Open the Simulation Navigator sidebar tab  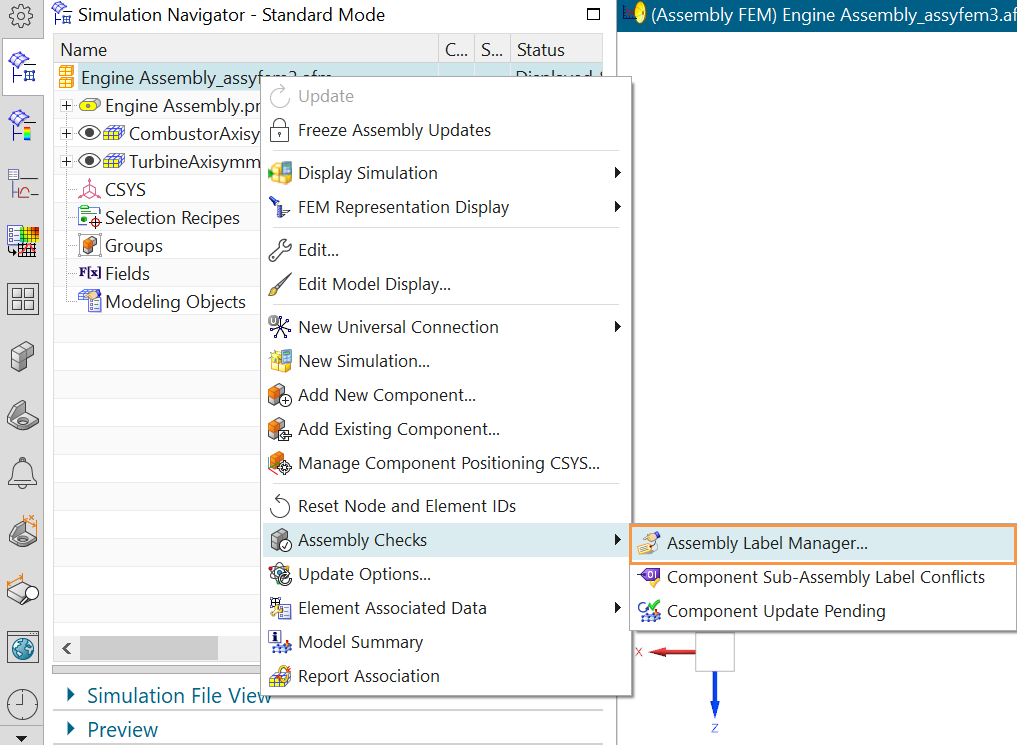(22, 67)
